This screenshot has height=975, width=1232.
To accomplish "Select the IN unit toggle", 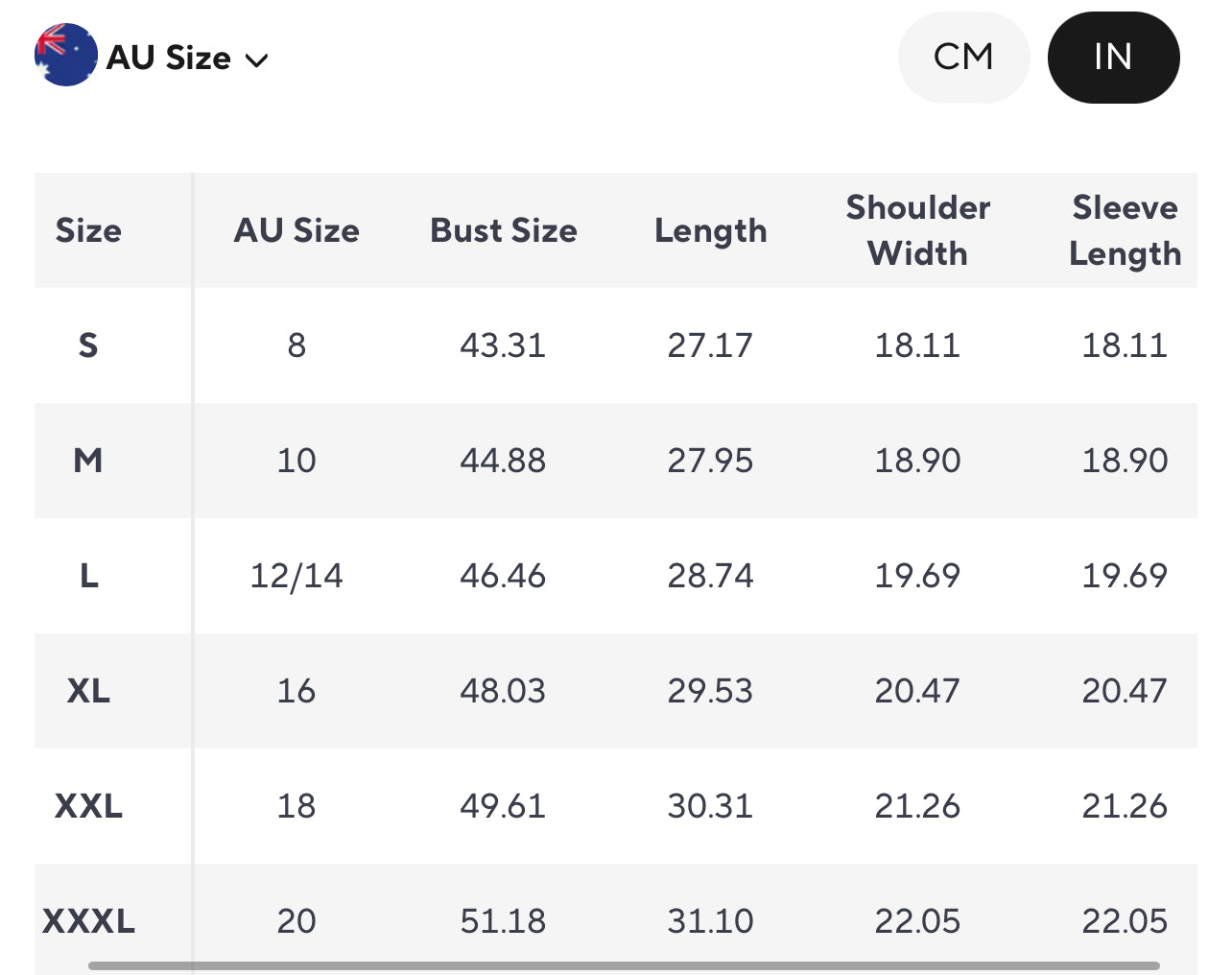I will tap(1113, 58).
